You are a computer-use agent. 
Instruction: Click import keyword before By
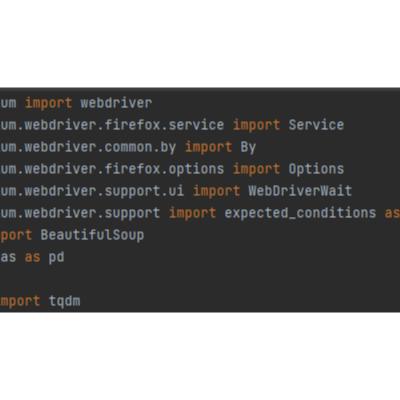(208, 147)
